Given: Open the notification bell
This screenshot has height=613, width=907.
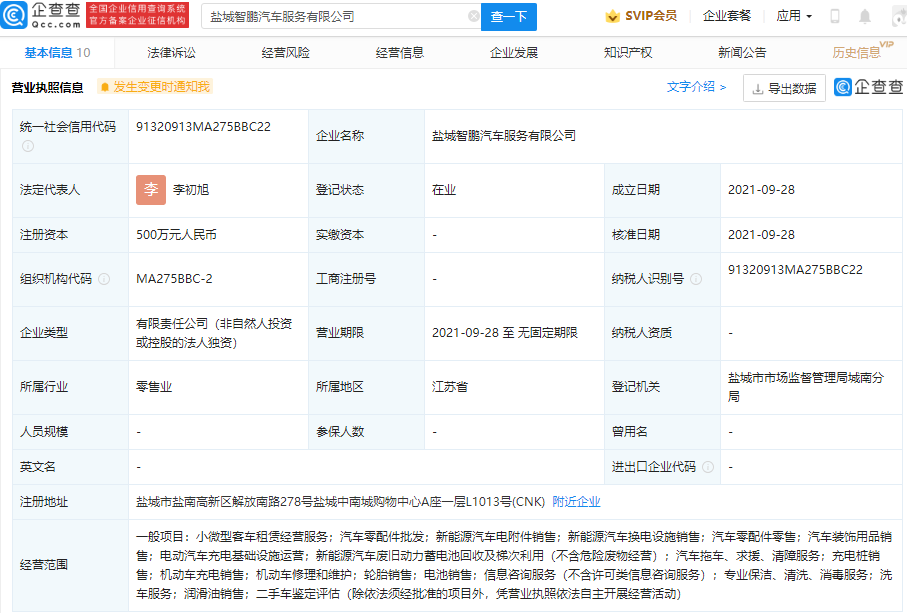Looking at the screenshot, I should pos(865,16).
